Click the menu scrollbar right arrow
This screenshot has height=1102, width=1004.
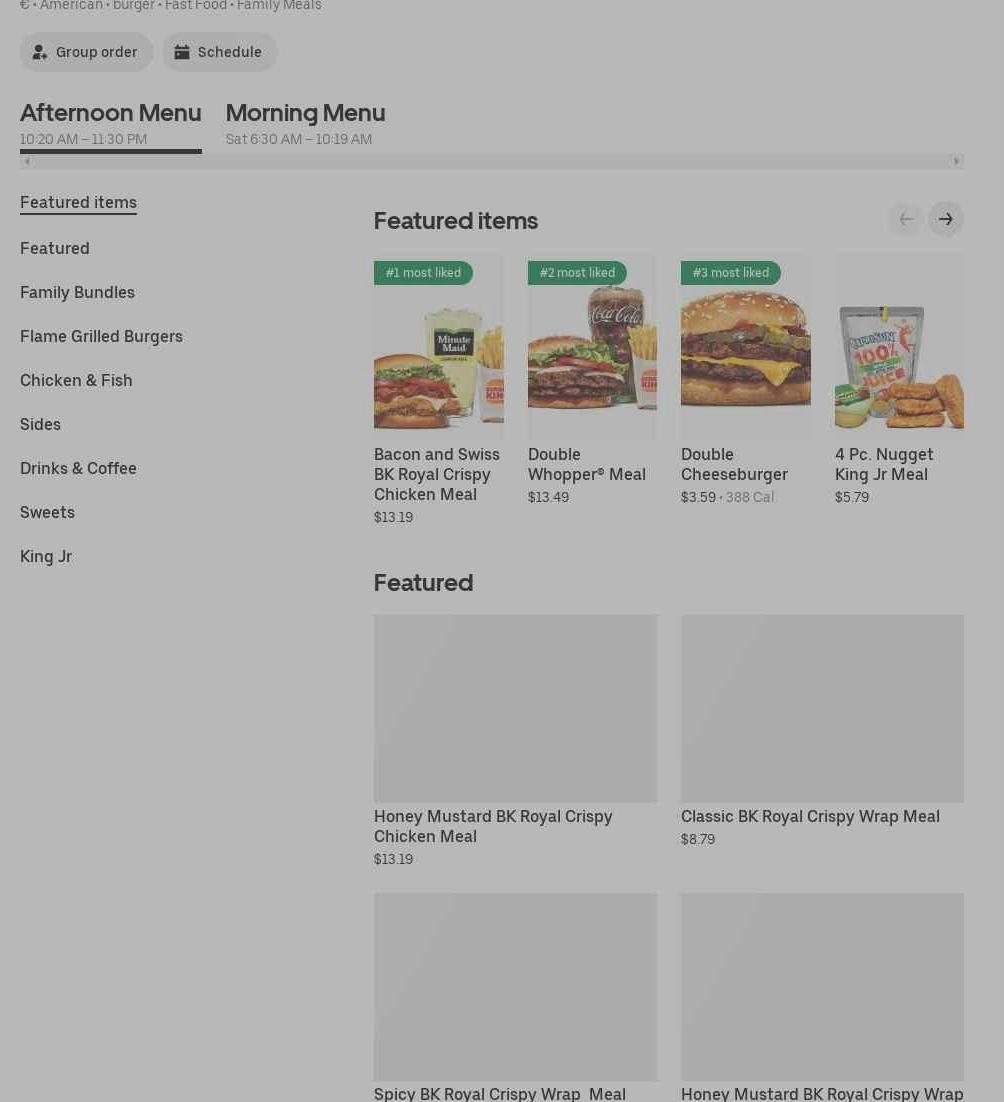[956, 161]
